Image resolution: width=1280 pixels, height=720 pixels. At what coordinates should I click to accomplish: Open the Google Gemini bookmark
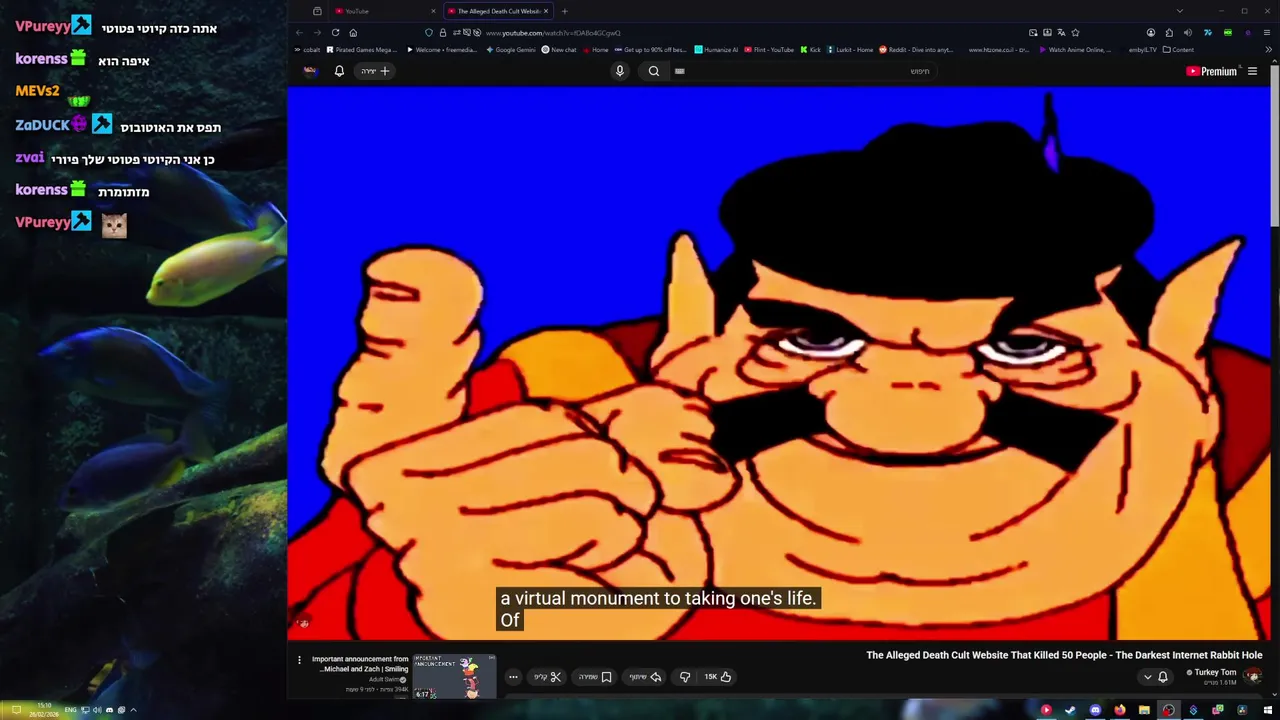coord(511,49)
